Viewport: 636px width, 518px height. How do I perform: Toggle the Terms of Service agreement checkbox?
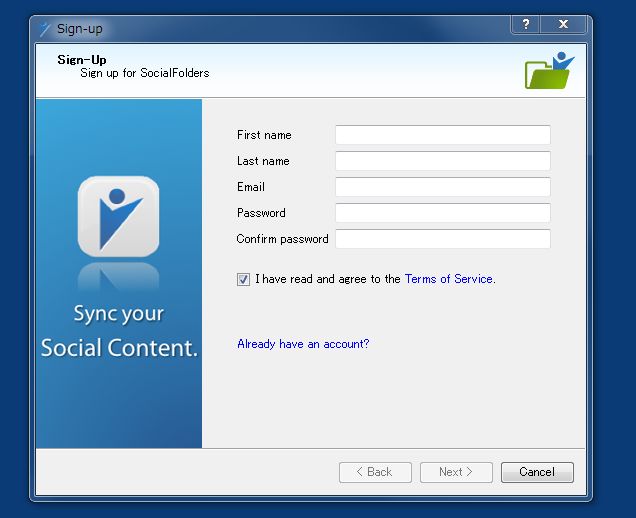(243, 279)
